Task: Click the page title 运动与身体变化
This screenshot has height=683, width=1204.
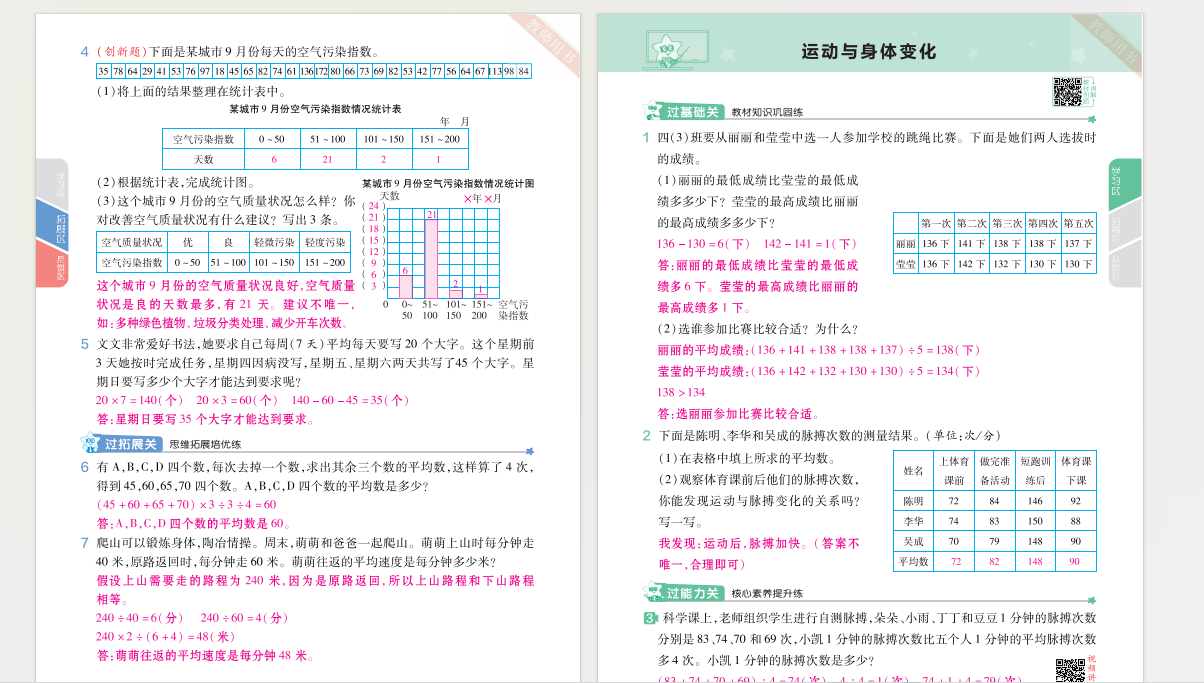Action: click(x=869, y=51)
